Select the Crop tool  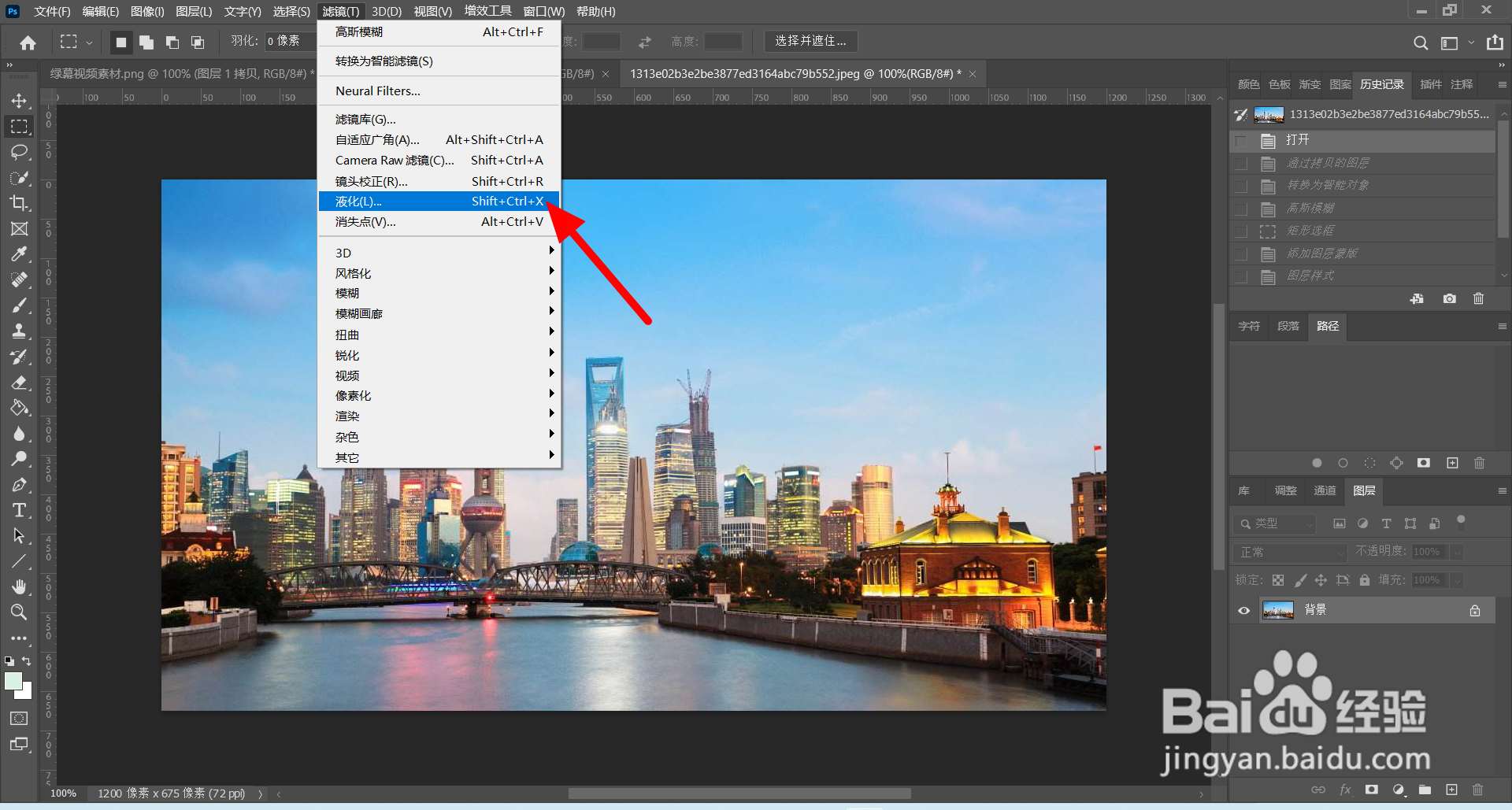tap(19, 203)
